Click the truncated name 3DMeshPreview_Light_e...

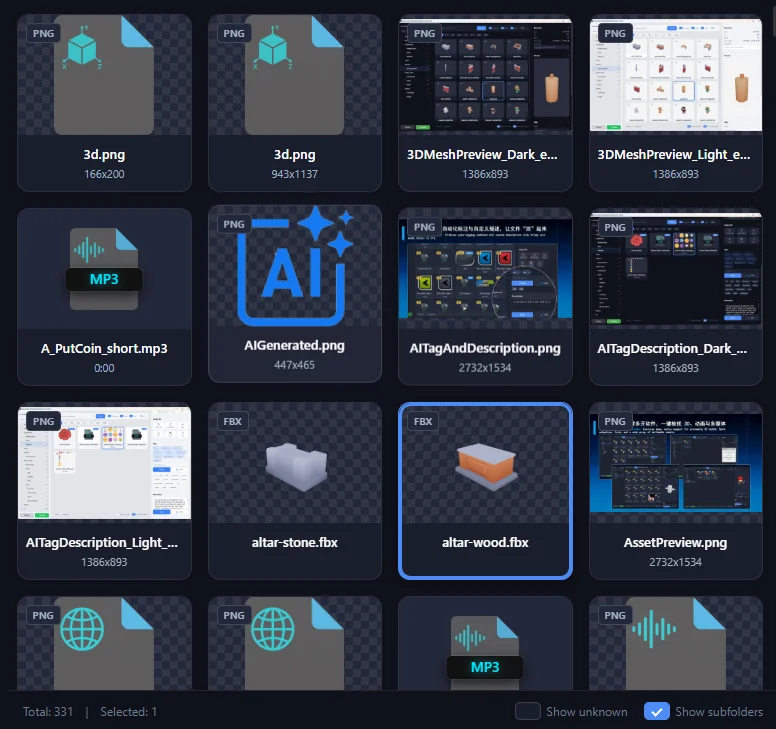[674, 154]
